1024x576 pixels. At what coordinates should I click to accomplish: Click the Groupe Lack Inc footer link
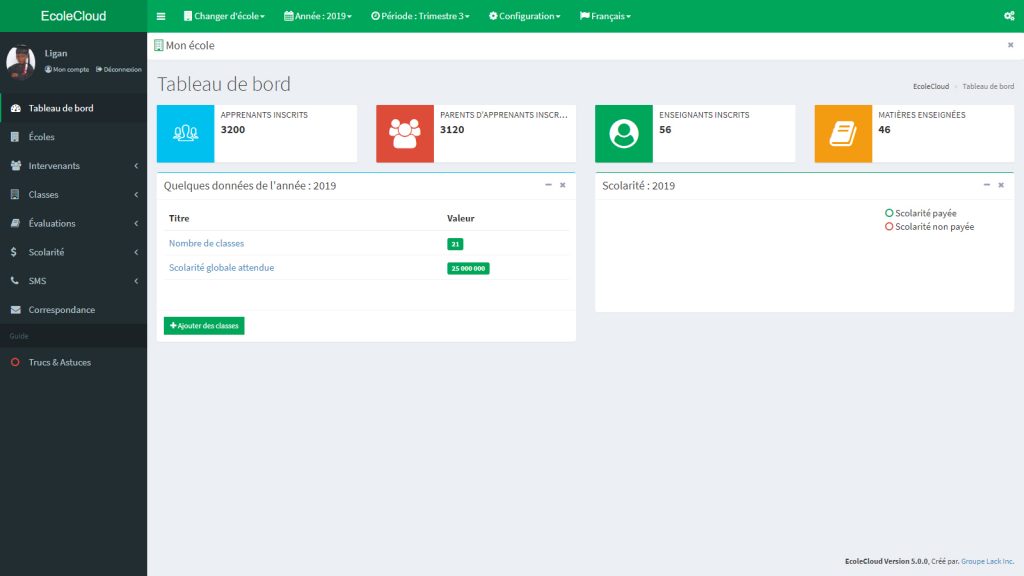click(x=988, y=561)
